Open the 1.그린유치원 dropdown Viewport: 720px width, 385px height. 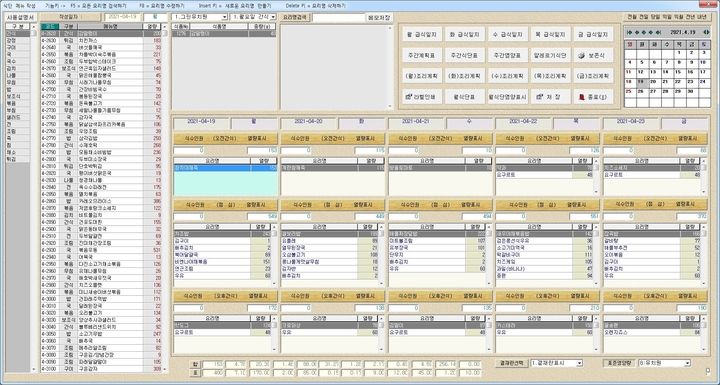[x=200, y=17]
